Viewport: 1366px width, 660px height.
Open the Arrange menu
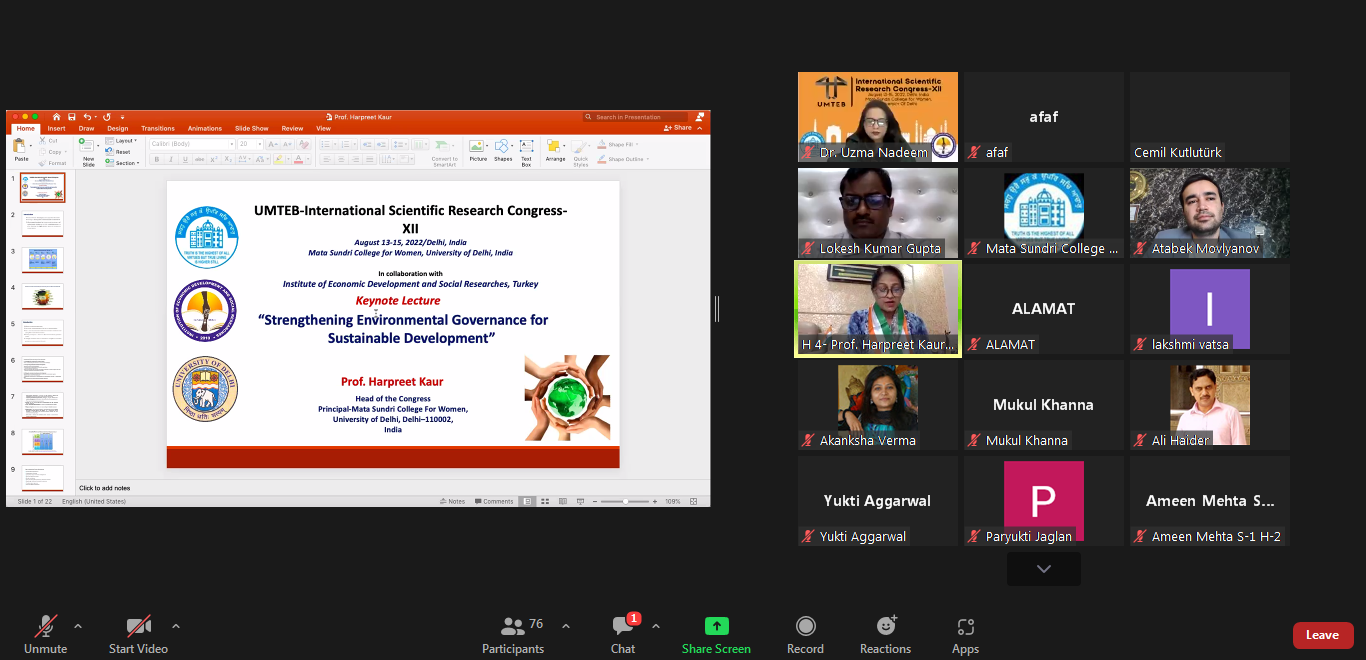[555, 152]
